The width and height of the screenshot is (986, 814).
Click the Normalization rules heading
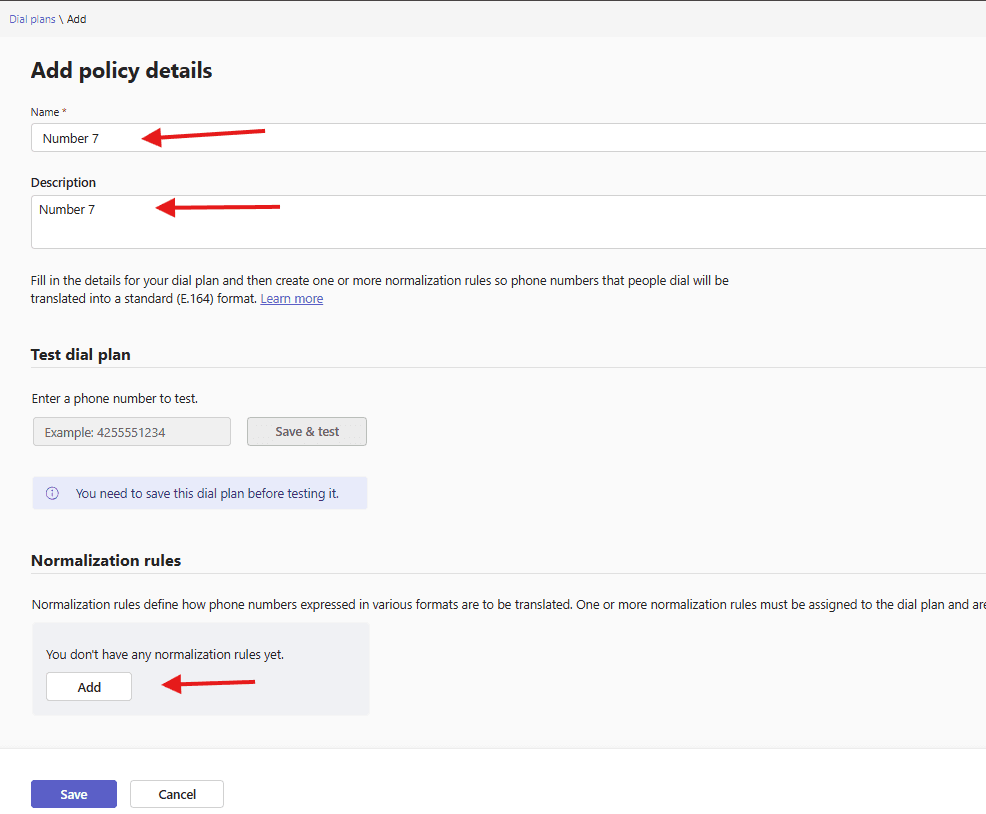pos(106,560)
